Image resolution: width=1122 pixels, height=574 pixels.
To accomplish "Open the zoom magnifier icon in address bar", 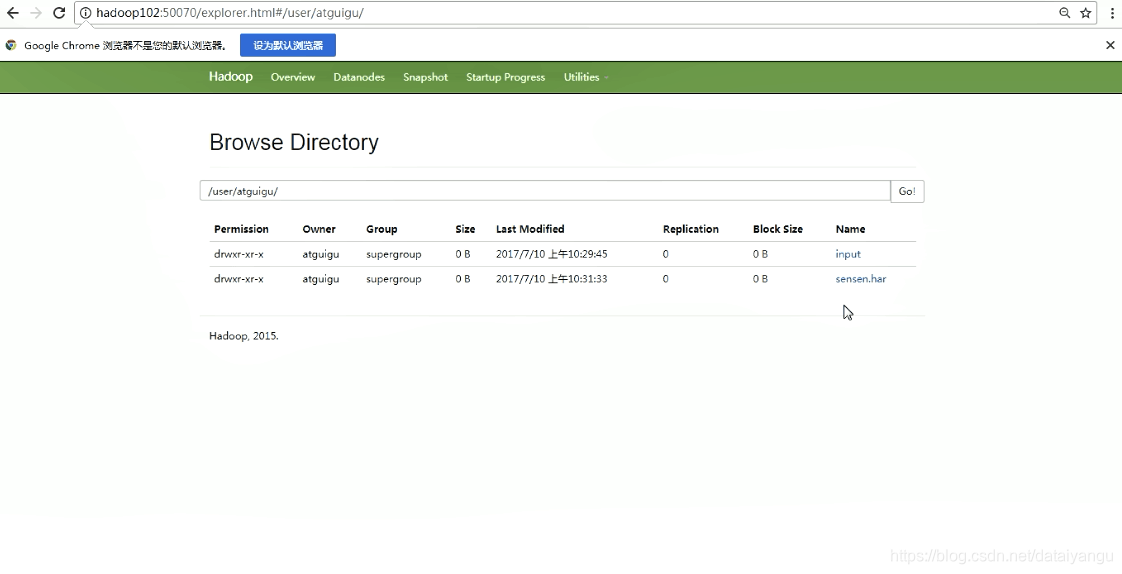I will [x=1065, y=13].
